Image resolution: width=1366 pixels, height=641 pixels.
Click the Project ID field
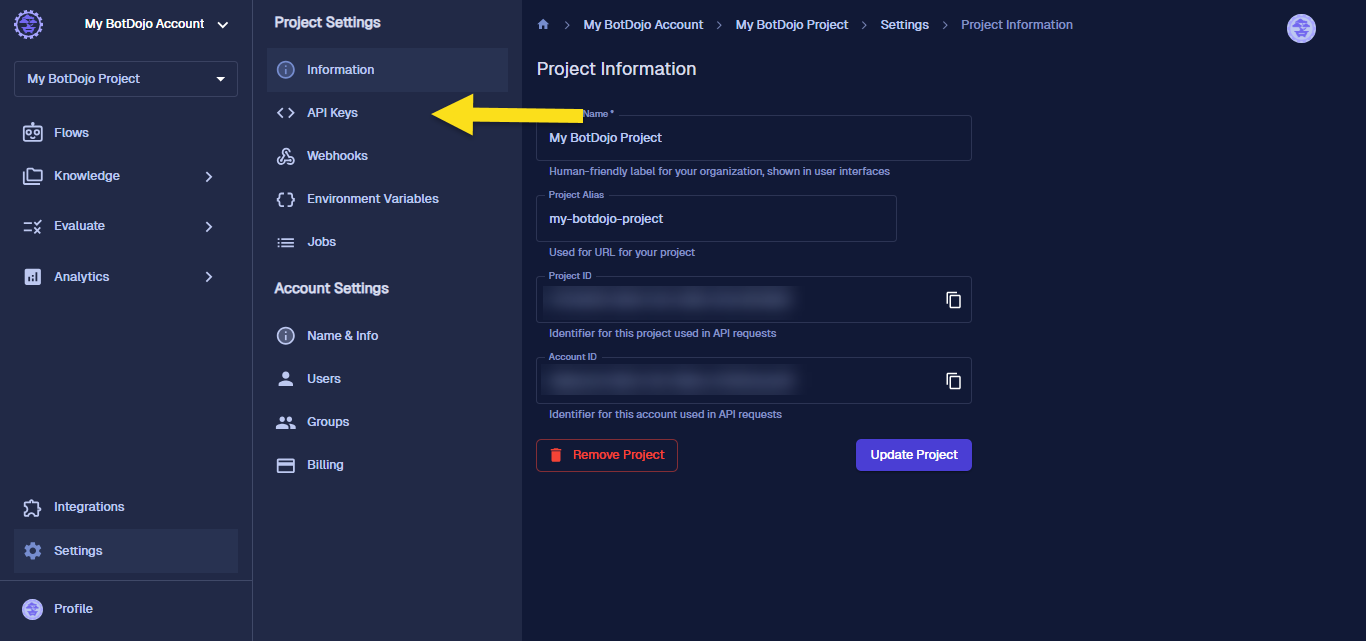pos(754,300)
